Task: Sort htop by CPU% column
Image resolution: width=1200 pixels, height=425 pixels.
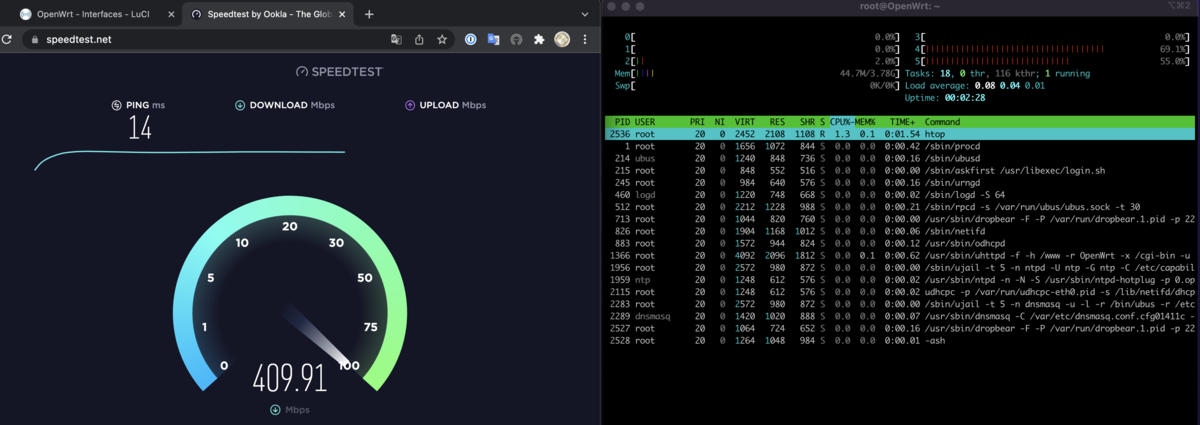Action: click(841, 122)
